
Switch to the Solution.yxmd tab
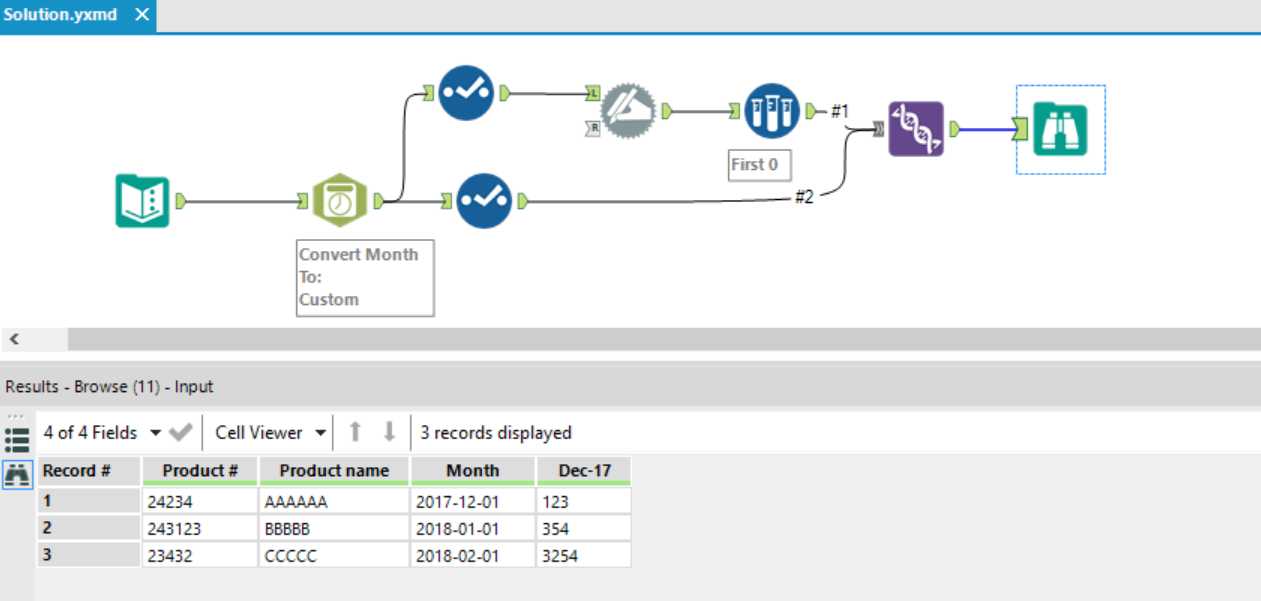pos(60,15)
